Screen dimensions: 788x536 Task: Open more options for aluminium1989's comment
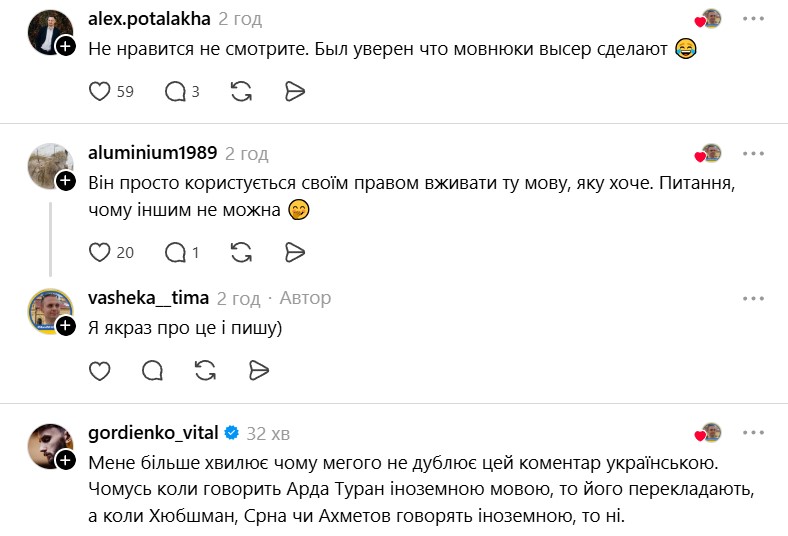tap(753, 154)
